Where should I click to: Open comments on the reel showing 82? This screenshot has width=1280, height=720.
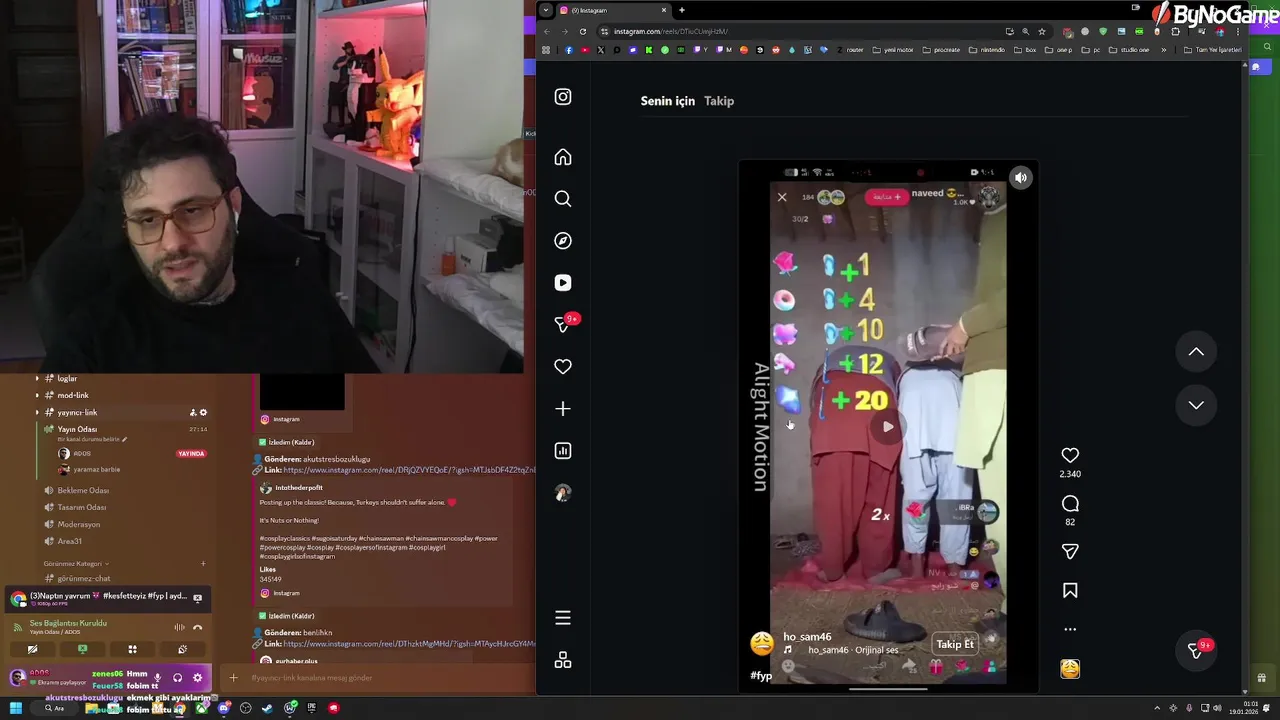point(1070,504)
